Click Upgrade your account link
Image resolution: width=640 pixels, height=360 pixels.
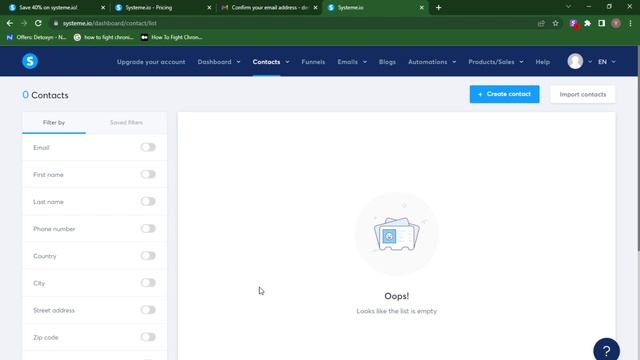(151, 62)
